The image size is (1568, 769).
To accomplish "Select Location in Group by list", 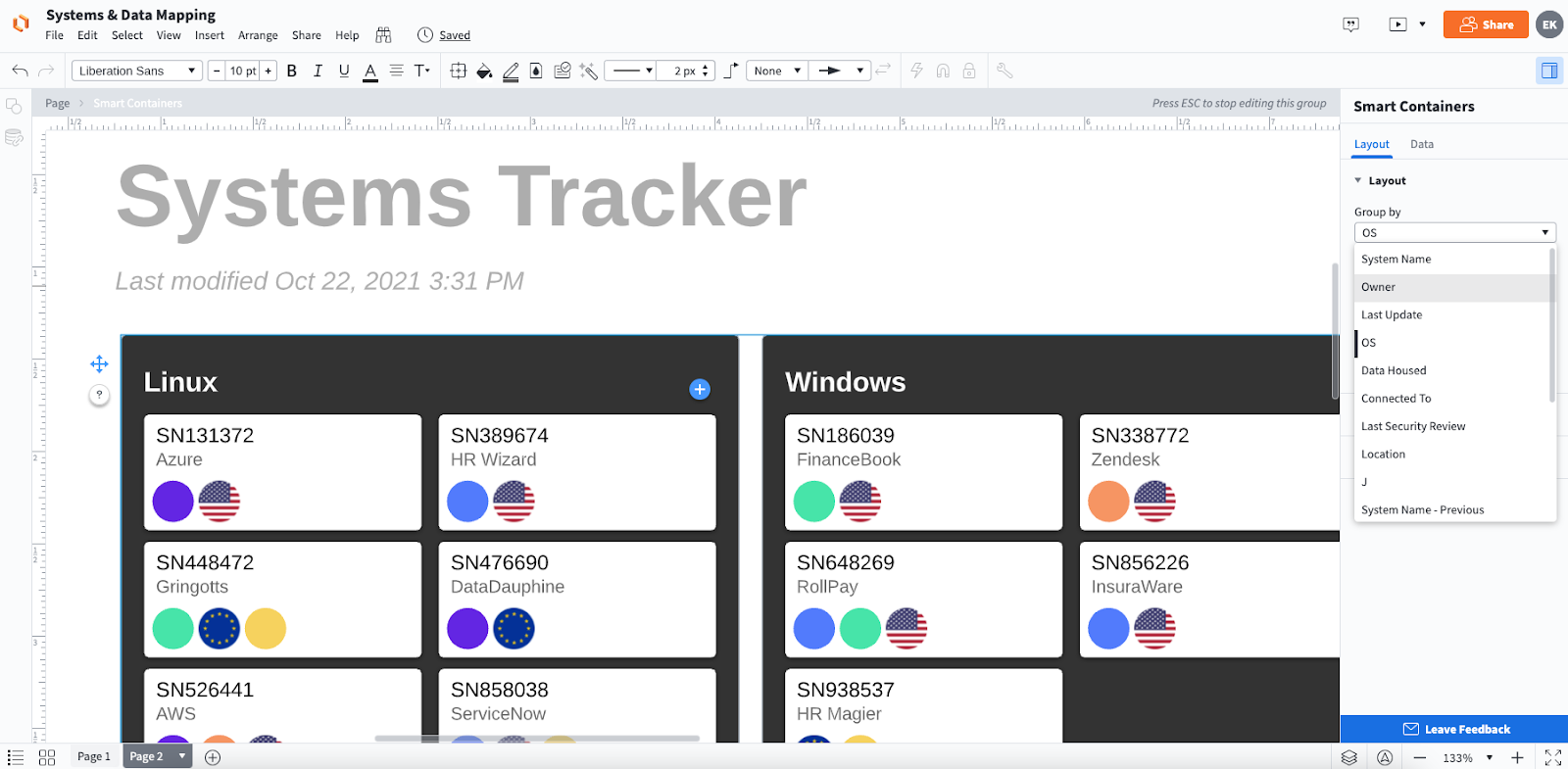I will (1451, 455).
